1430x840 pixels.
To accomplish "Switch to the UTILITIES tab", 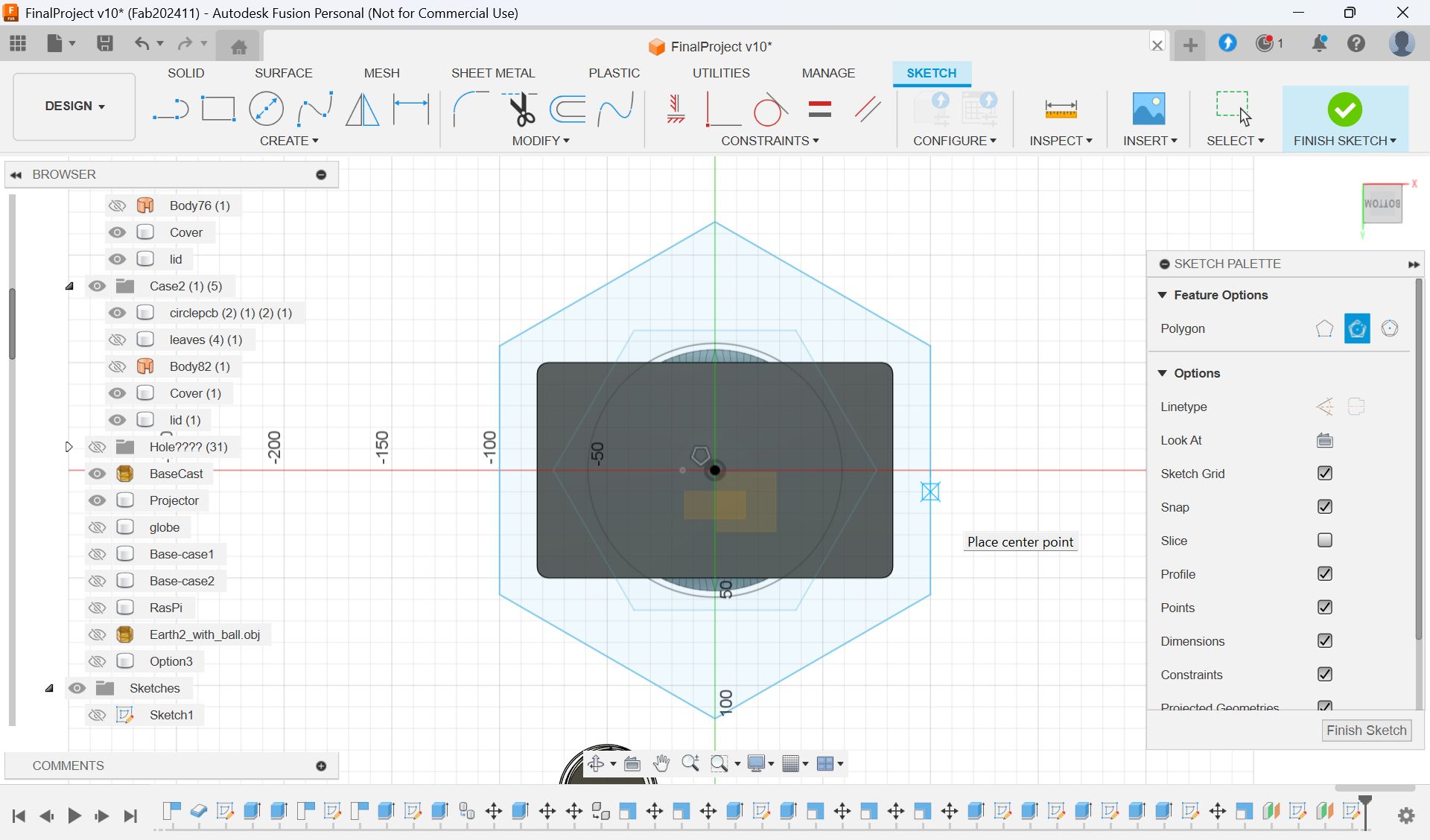I will [x=721, y=73].
